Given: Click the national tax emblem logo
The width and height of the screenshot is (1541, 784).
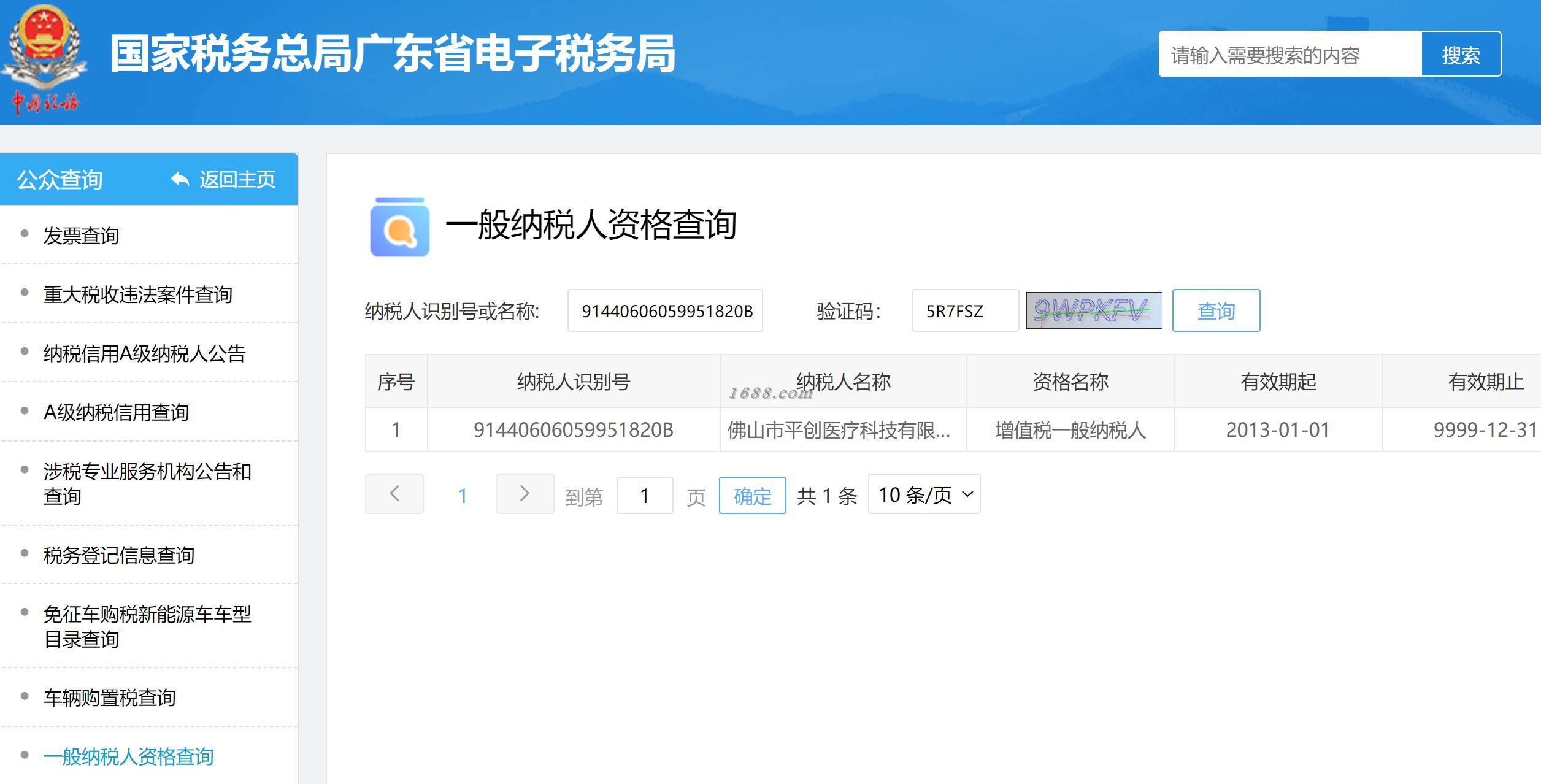Looking at the screenshot, I should (45, 49).
